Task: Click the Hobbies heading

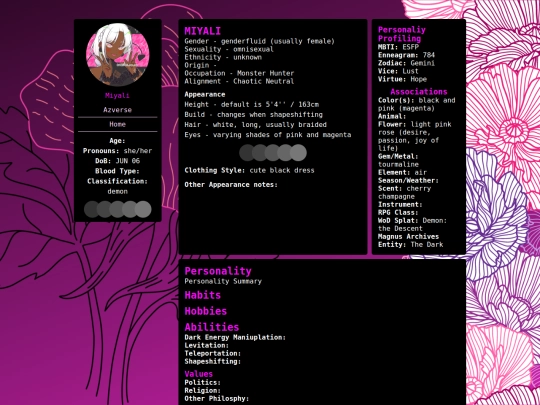Action: point(206,311)
